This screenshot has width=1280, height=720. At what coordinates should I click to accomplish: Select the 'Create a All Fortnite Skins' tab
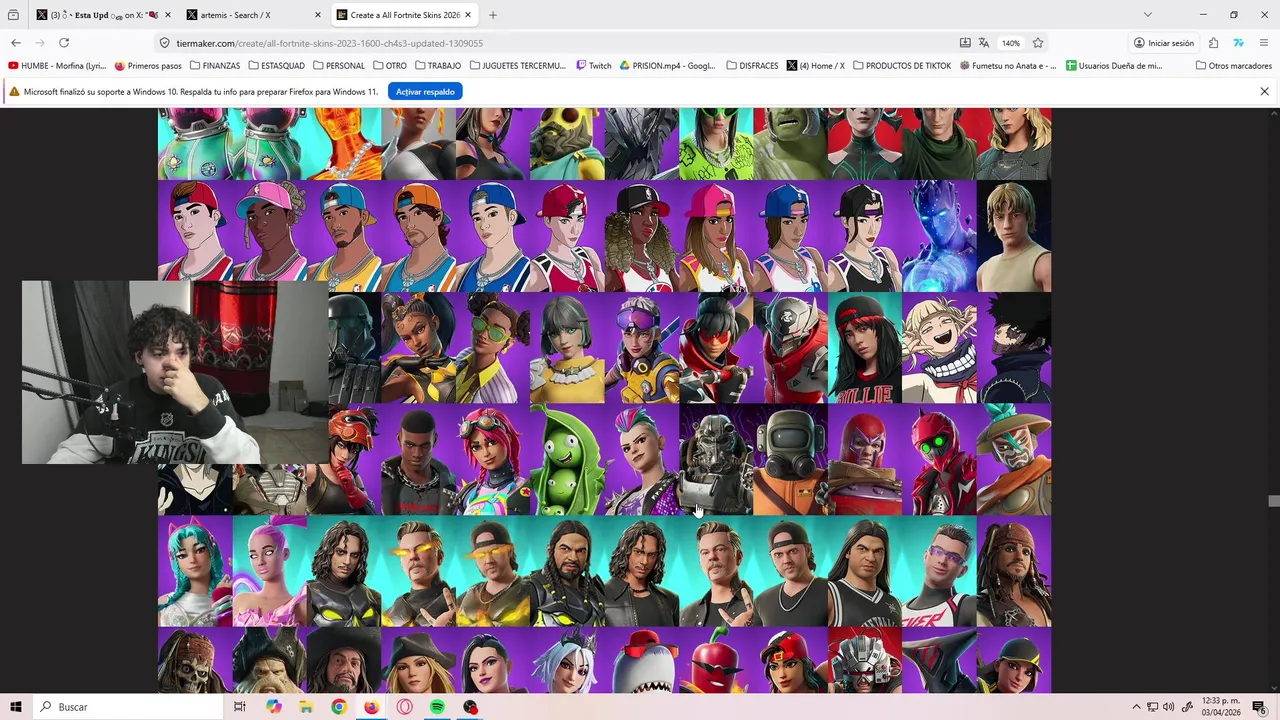[x=405, y=15]
